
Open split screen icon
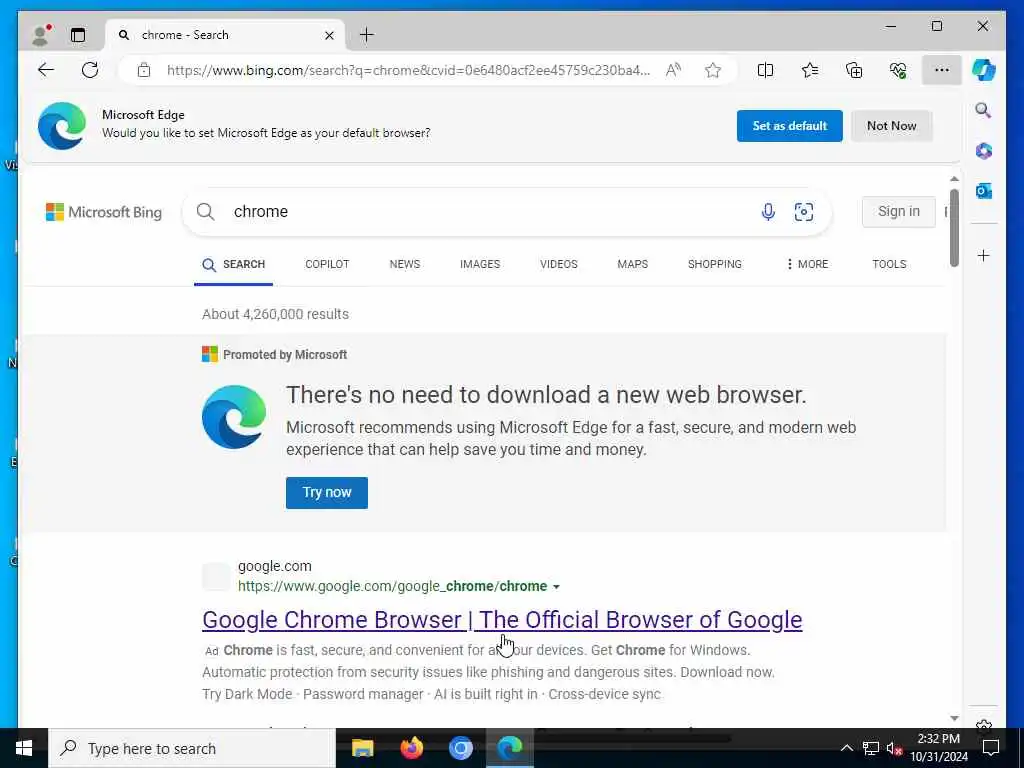(765, 70)
